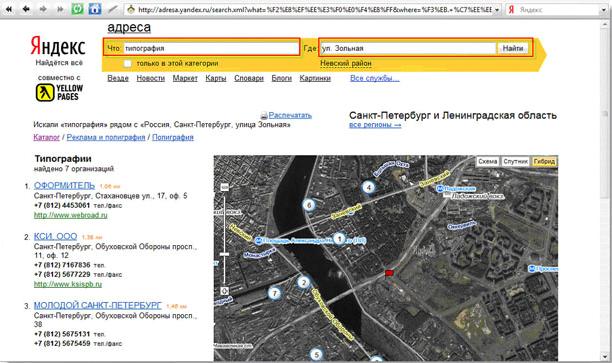Expand the 'Все службы...' link
This screenshot has width=612, height=363.
point(375,78)
